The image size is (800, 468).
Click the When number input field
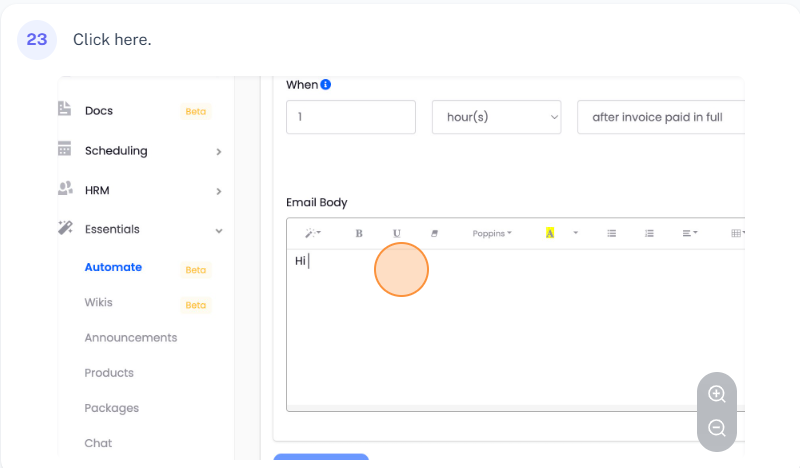click(350, 117)
